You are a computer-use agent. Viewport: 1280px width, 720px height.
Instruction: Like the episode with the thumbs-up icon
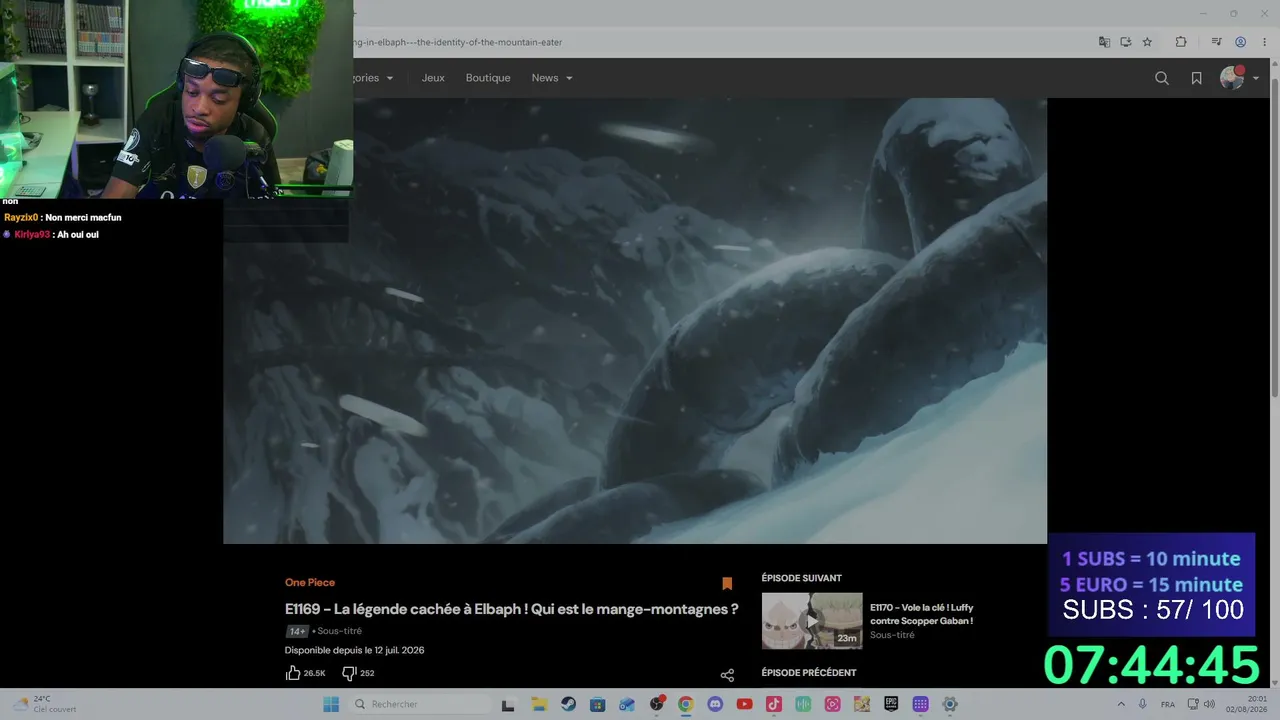pos(293,673)
